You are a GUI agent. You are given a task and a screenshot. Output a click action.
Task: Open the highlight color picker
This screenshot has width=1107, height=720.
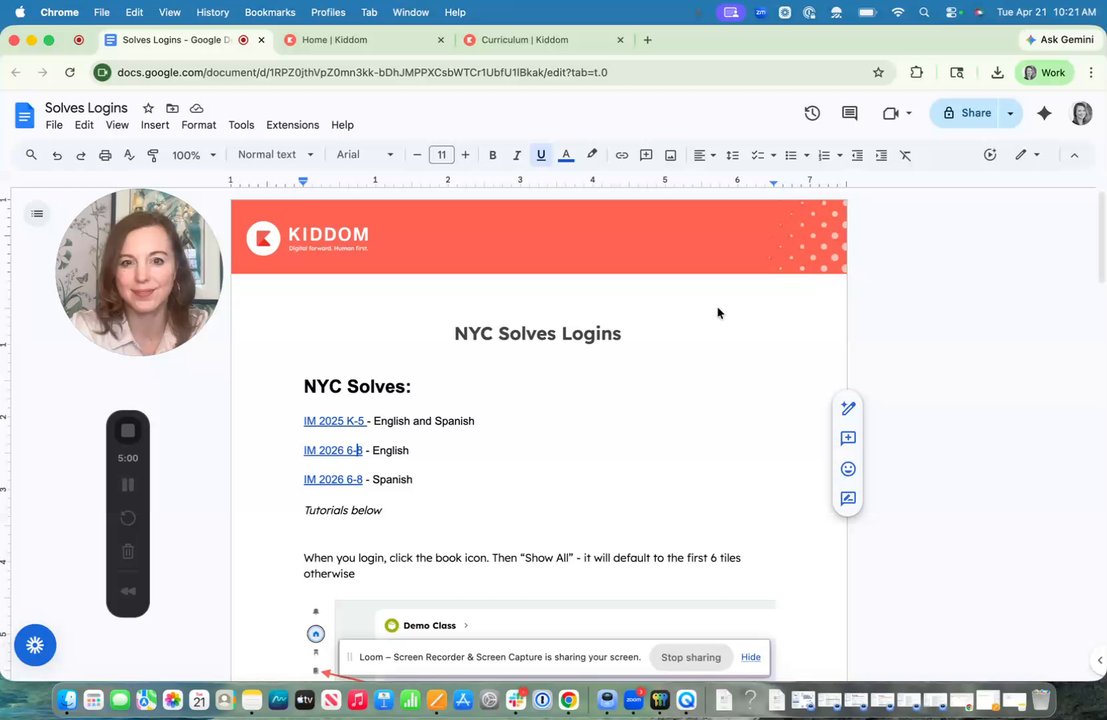(592, 155)
